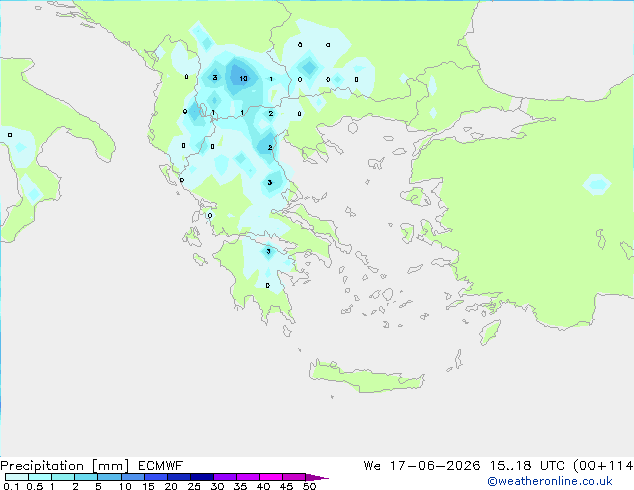Select the 30–35 mm violet legend swatch
Screen dimensions: 634x490
pyautogui.click(x=224, y=477)
